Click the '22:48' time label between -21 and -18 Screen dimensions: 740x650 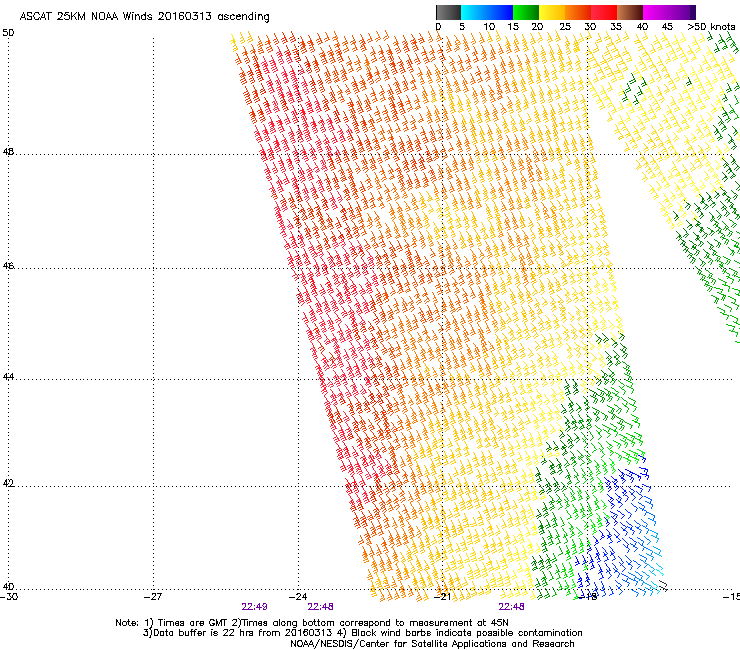pos(512,607)
